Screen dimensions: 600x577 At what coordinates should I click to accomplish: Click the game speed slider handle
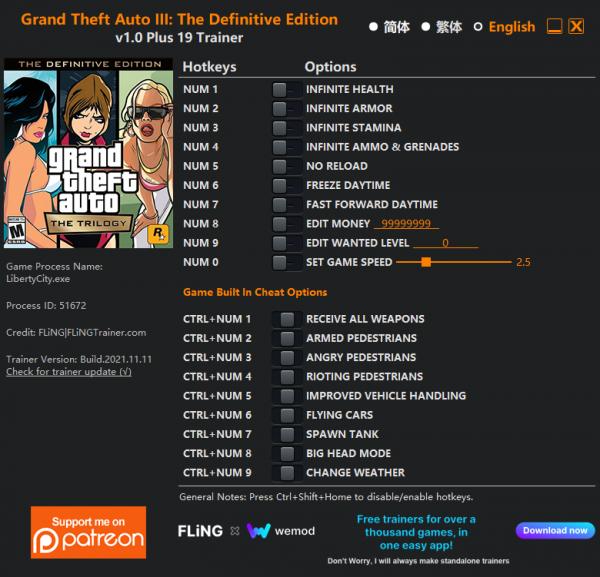point(426,262)
